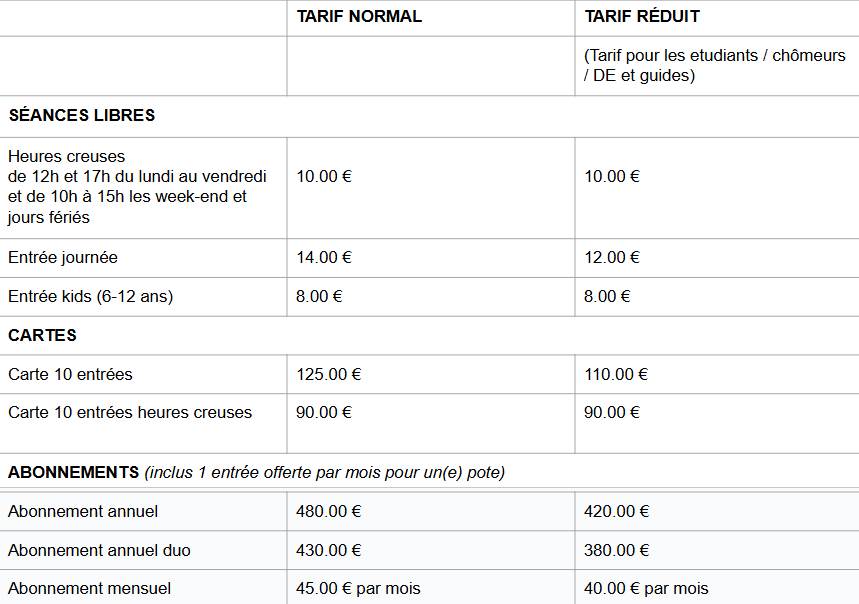This screenshot has height=604, width=859.
Task: Click the reduced 110.00 € card price
Action: coord(616,374)
